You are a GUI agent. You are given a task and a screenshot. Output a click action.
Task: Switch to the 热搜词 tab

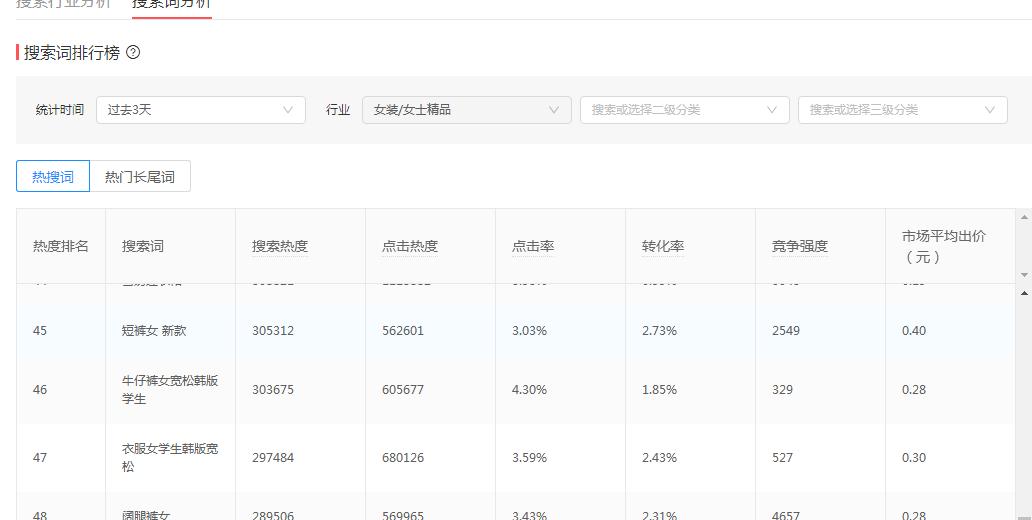(53, 176)
